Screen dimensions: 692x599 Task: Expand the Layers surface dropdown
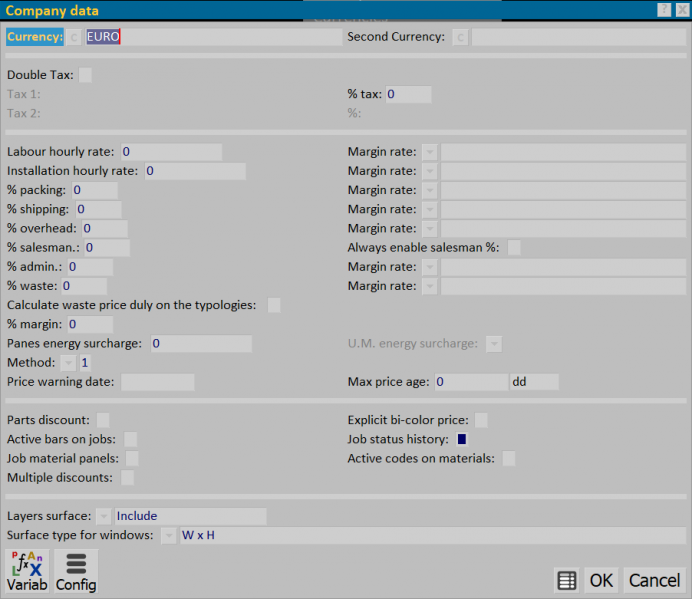pyautogui.click(x=103, y=516)
